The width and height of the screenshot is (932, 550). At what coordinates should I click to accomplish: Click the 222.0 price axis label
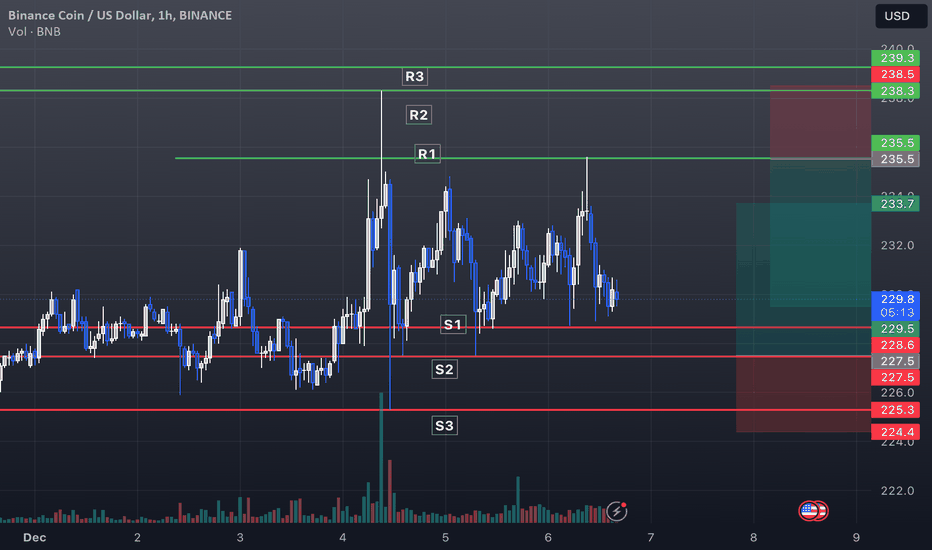click(897, 491)
